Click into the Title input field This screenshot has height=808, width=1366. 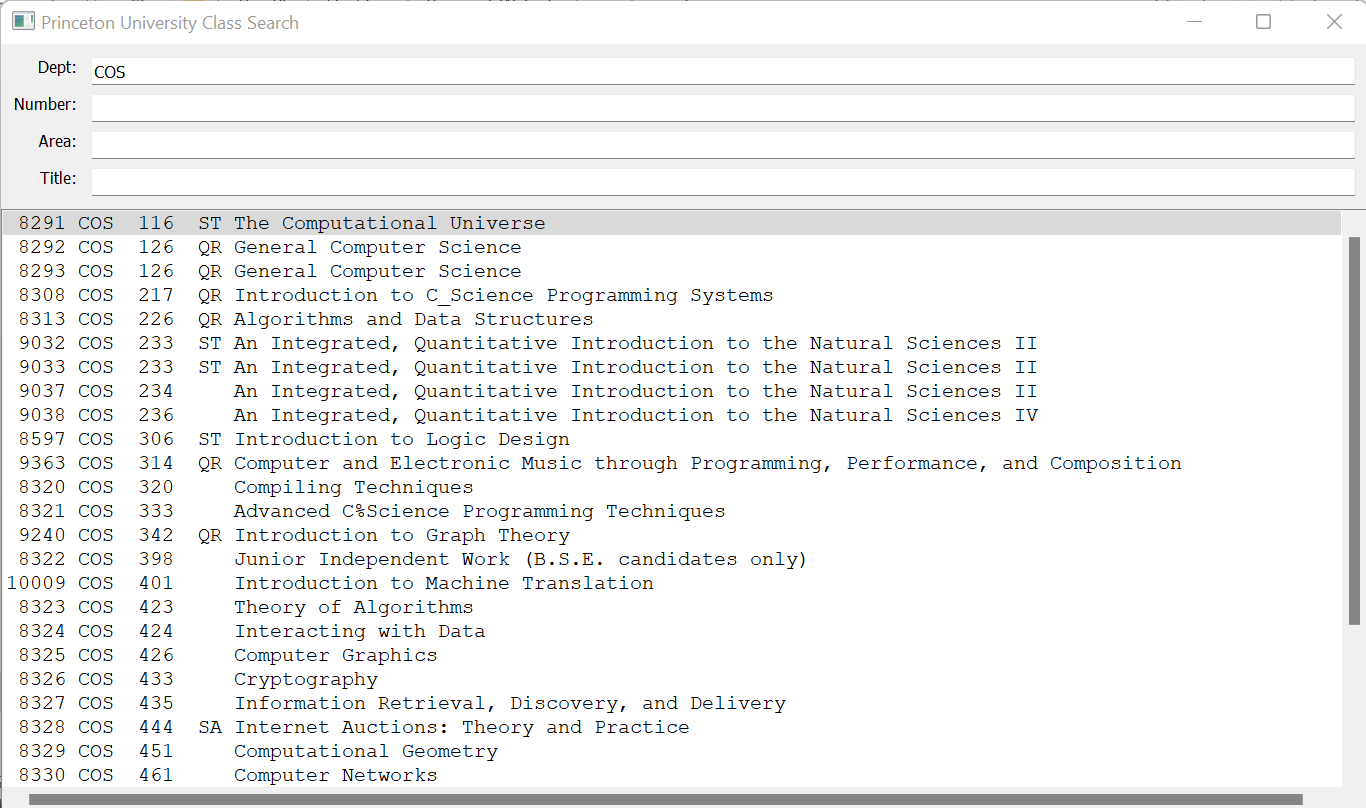point(723,182)
